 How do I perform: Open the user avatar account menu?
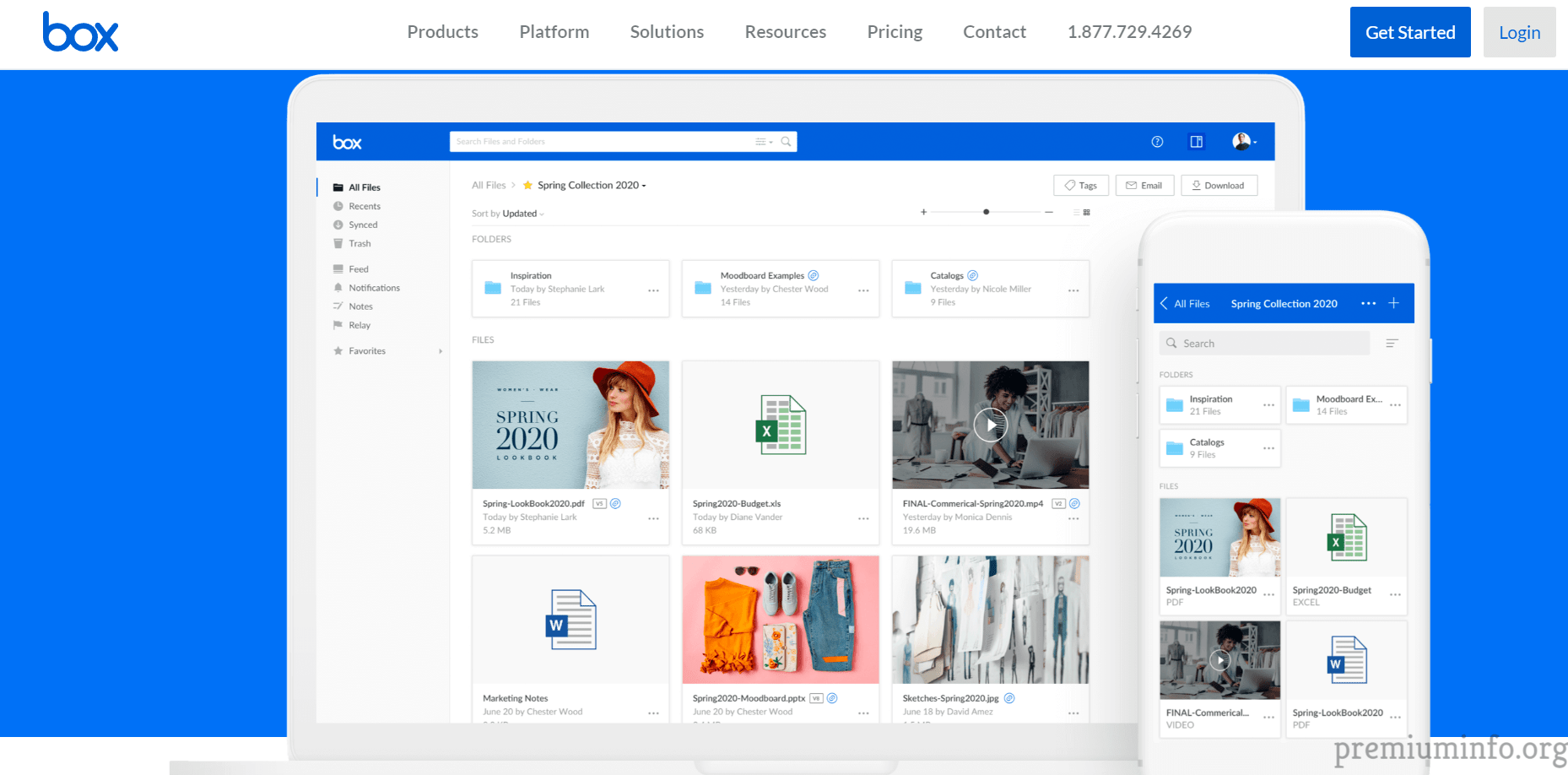[1244, 142]
